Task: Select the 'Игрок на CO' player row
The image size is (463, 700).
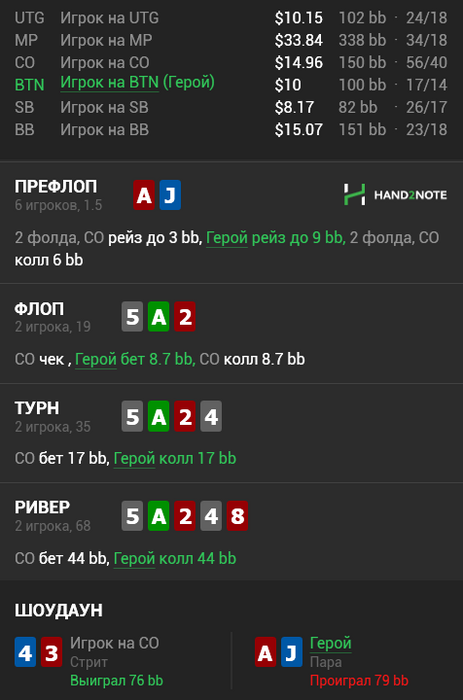Action: pyautogui.click(x=231, y=62)
